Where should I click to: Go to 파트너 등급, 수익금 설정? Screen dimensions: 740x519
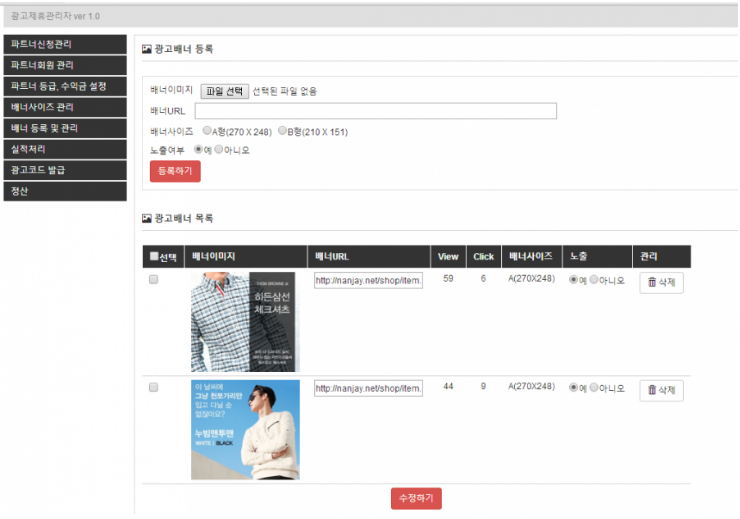click(65, 87)
